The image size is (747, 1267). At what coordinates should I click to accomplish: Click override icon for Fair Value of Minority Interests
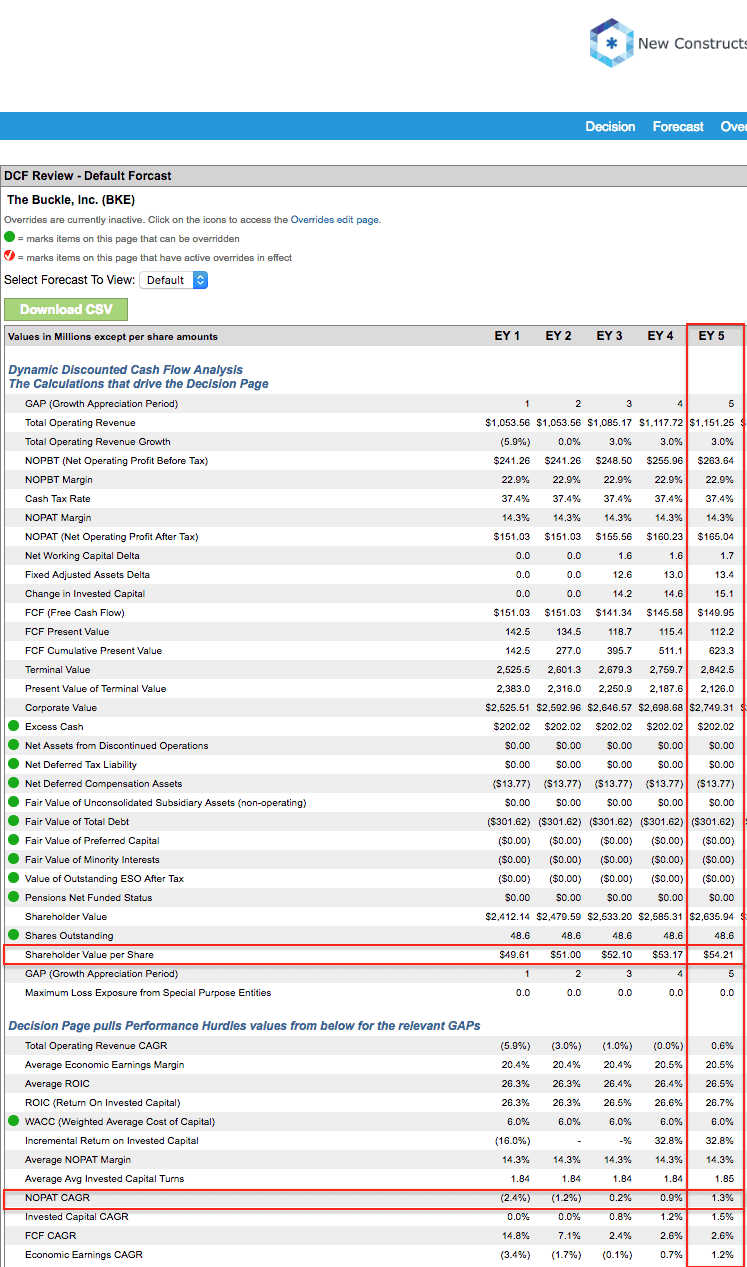pyautogui.click(x=13, y=859)
